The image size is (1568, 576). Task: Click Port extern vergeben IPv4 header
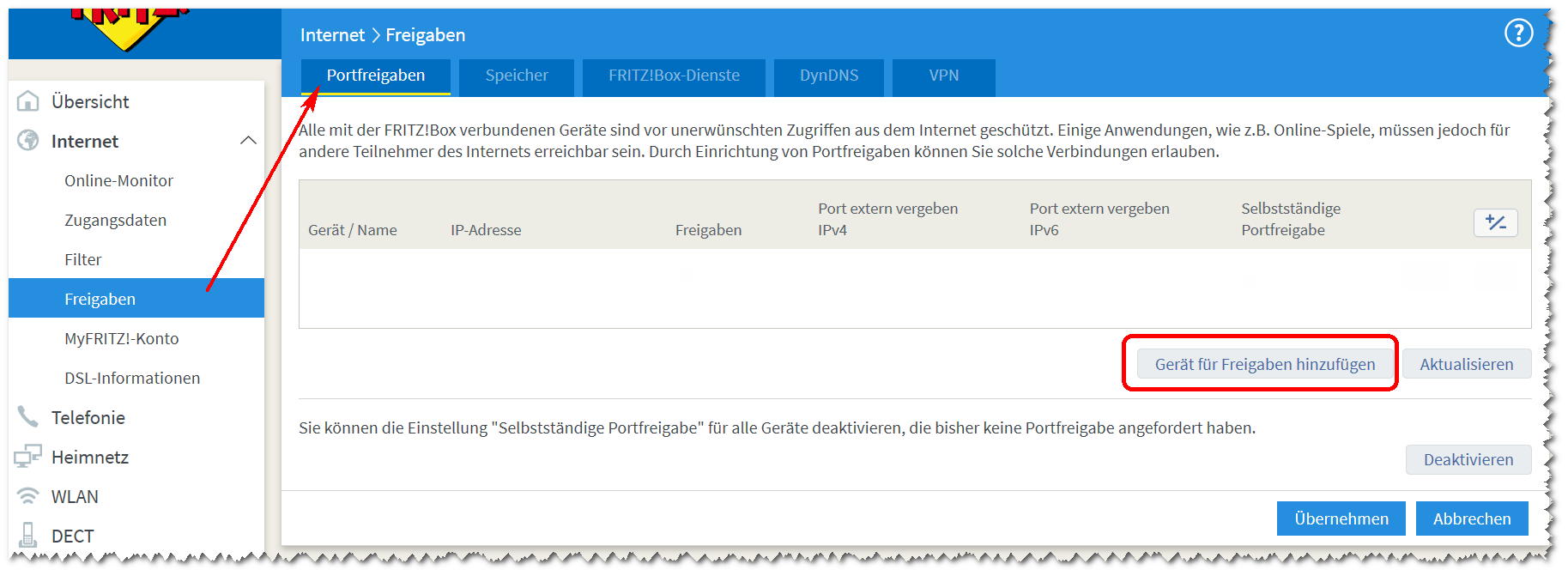[x=888, y=219]
